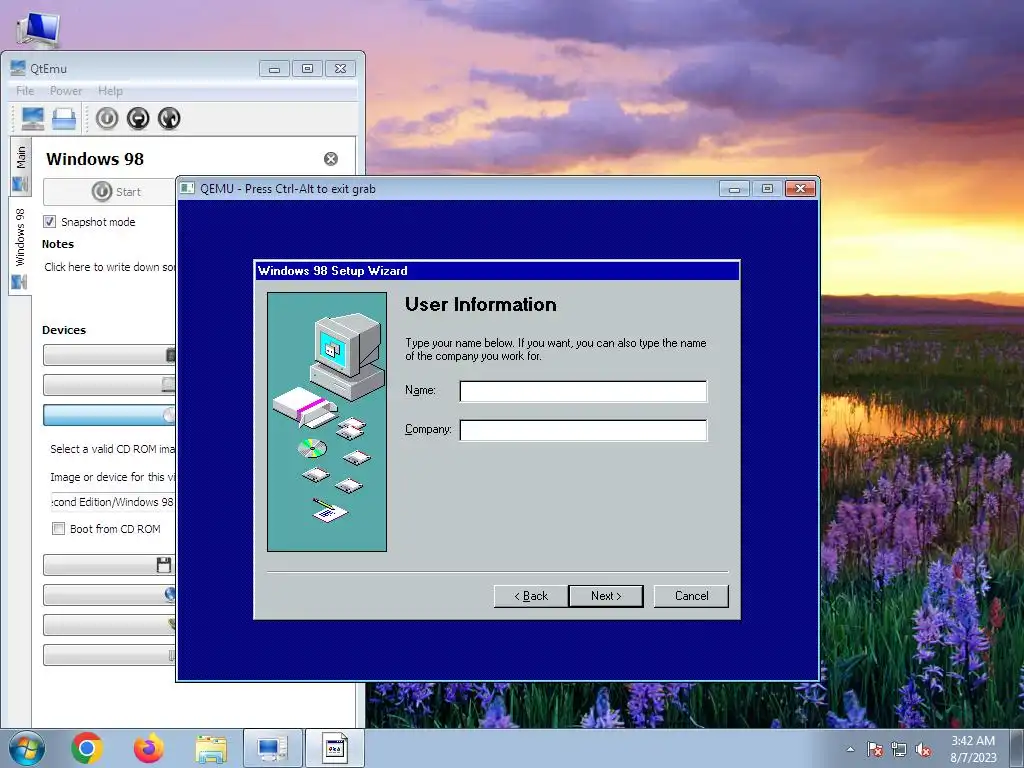Click the muted speaker volume tray icon

(923, 749)
